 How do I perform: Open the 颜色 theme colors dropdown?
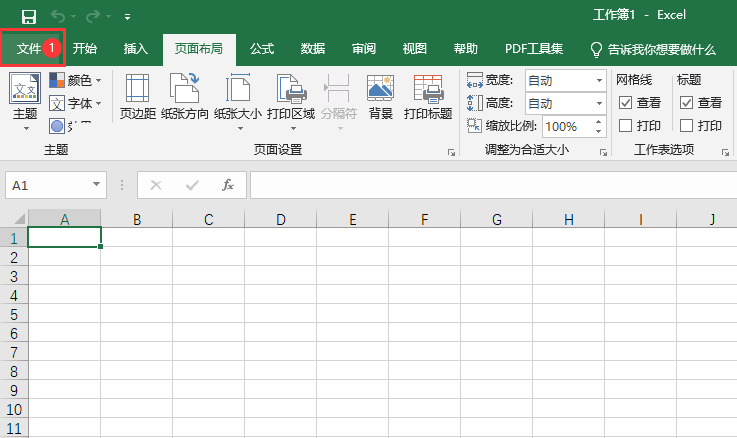coord(76,80)
